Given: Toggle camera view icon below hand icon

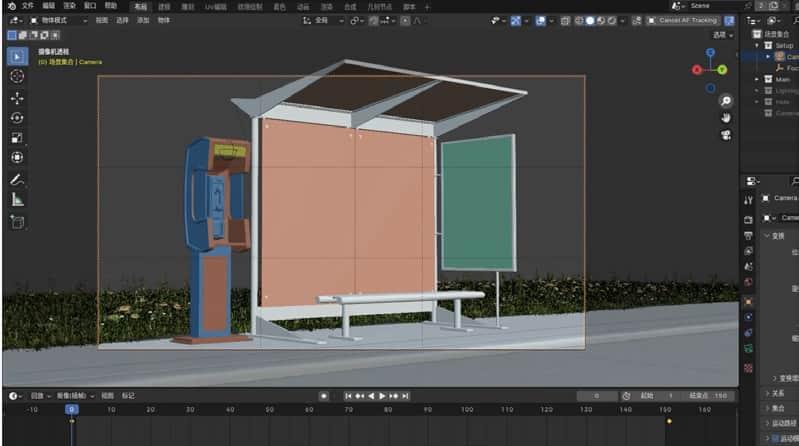Looking at the screenshot, I should tap(726, 135).
